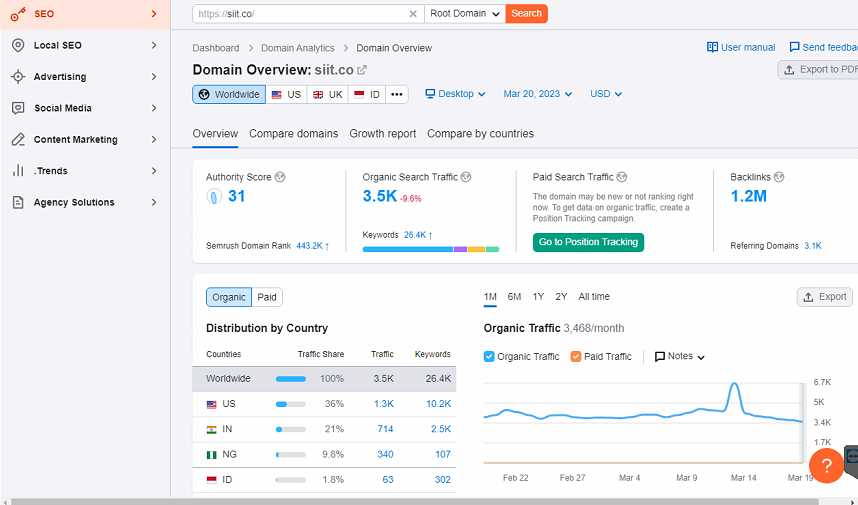
Task: Expand the Mar 20, 2023 date picker
Action: (538, 94)
